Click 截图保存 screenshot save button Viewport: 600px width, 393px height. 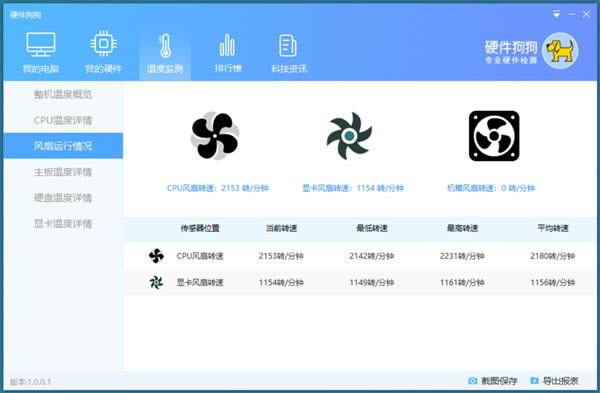tap(493, 381)
